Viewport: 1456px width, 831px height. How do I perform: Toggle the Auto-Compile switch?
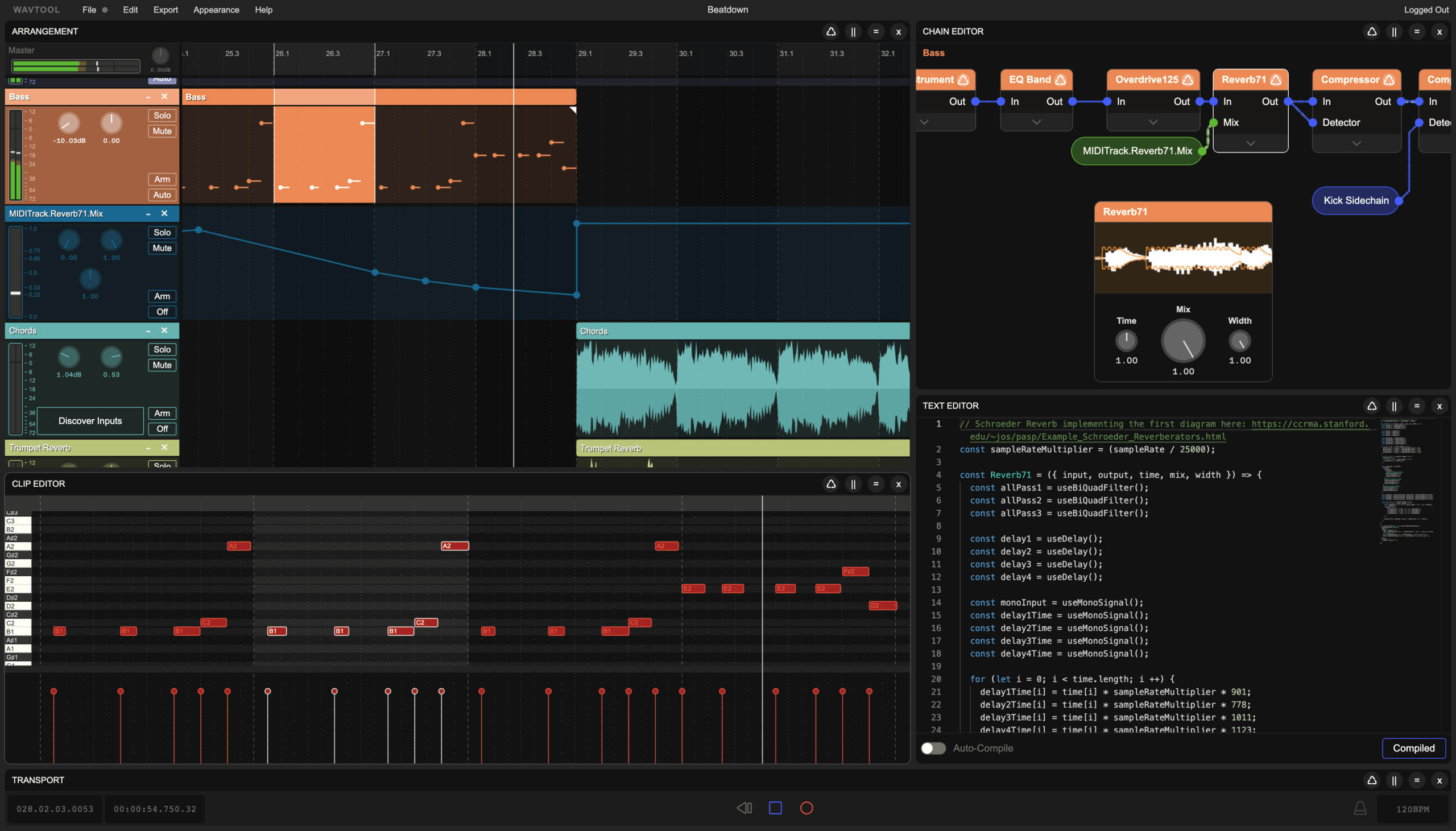click(933, 749)
